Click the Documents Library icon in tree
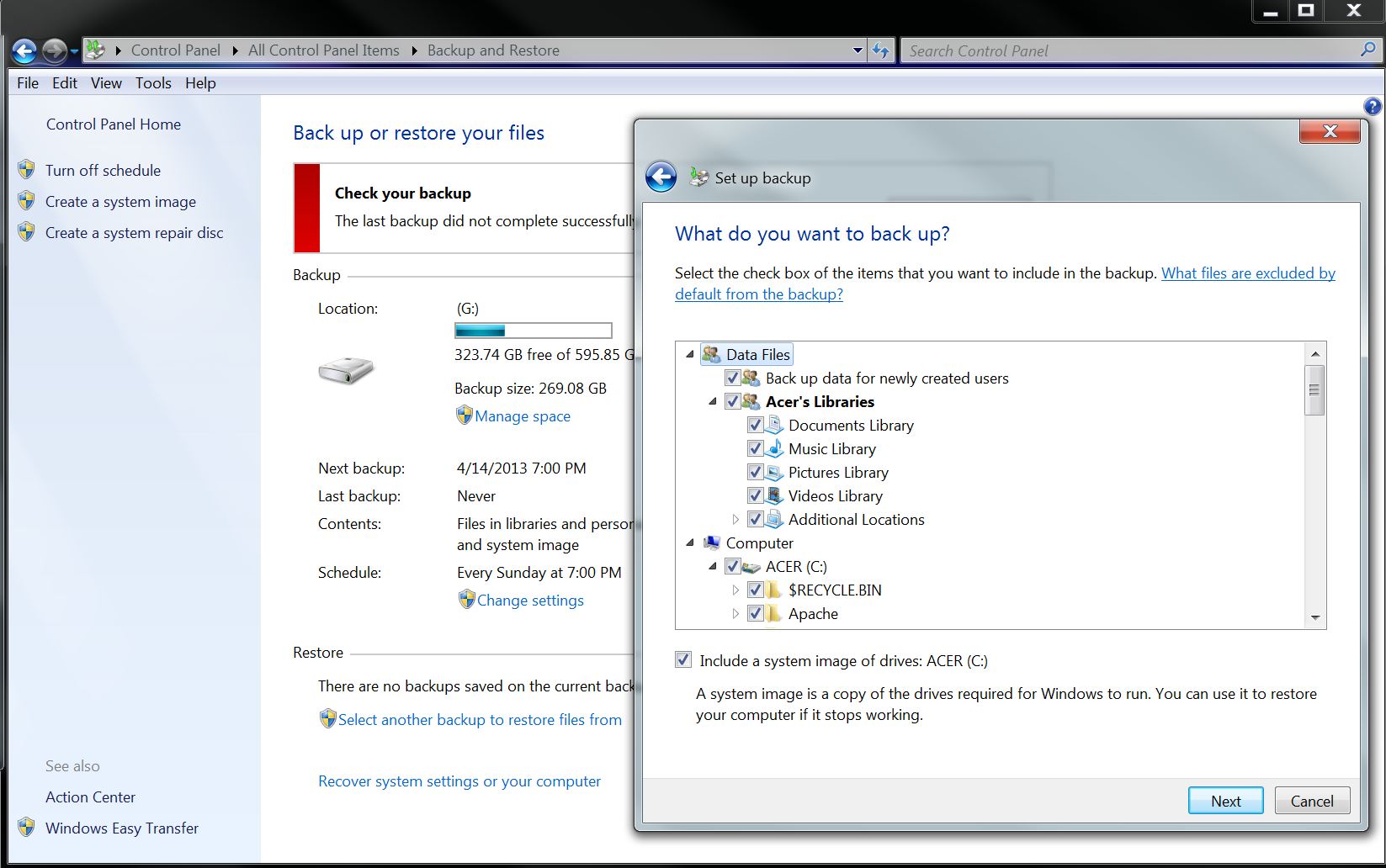1386x868 pixels. pos(774,425)
